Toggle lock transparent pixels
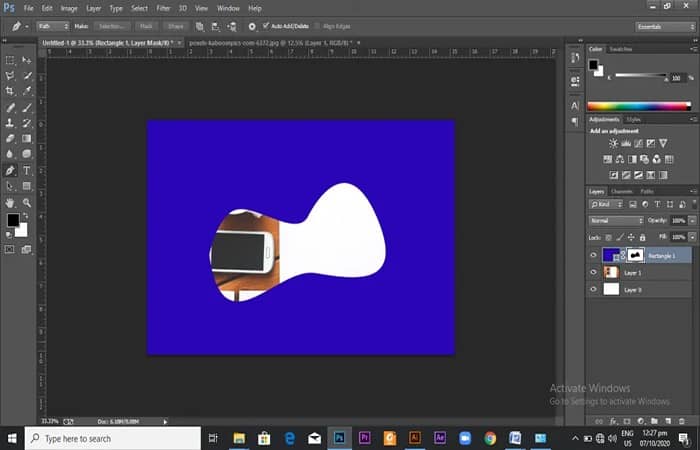This screenshot has height=450, width=700. click(608, 238)
